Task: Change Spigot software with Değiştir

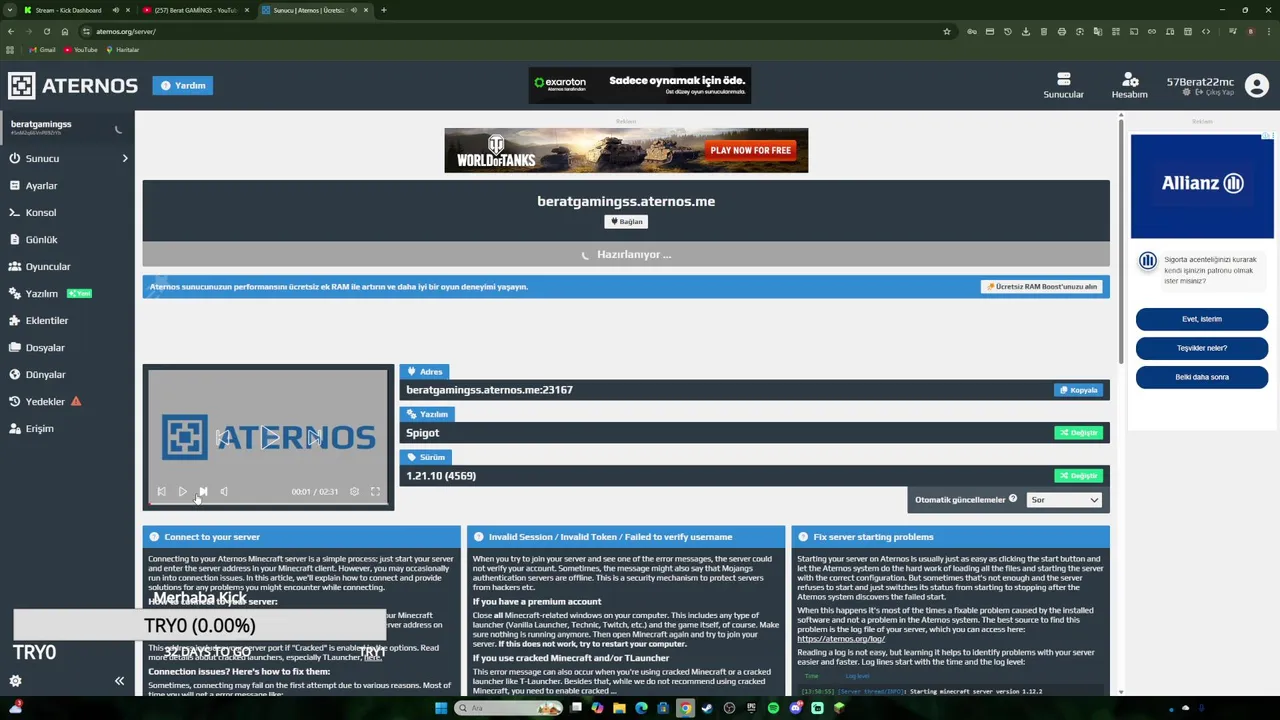Action: click(x=1078, y=433)
